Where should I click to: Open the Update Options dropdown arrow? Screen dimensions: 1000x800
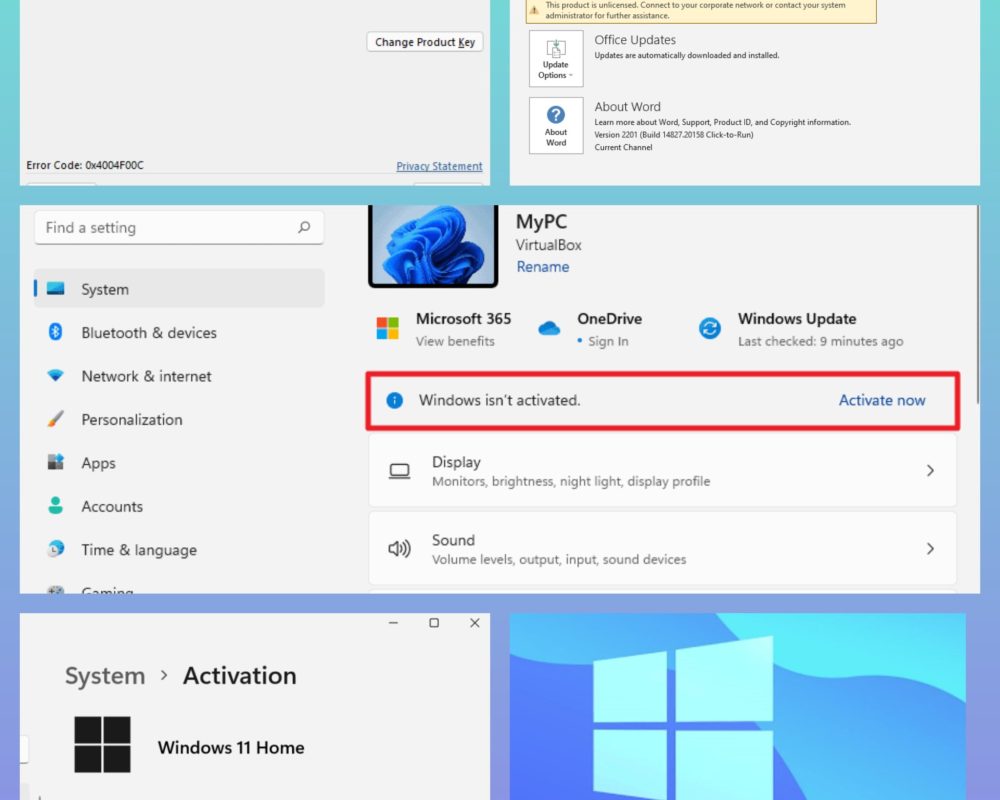pyautogui.click(x=570, y=75)
